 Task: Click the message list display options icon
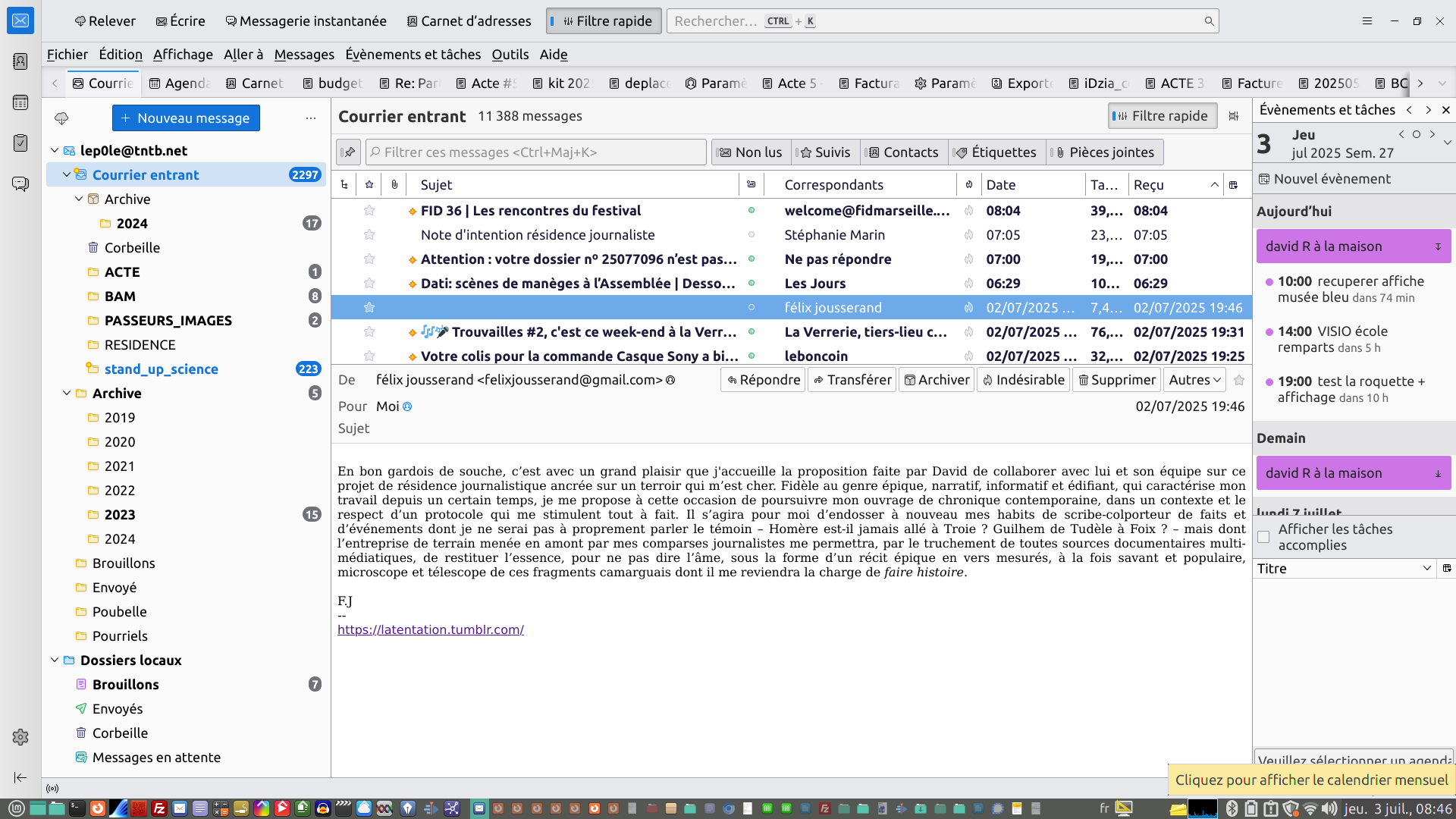coord(1234,116)
